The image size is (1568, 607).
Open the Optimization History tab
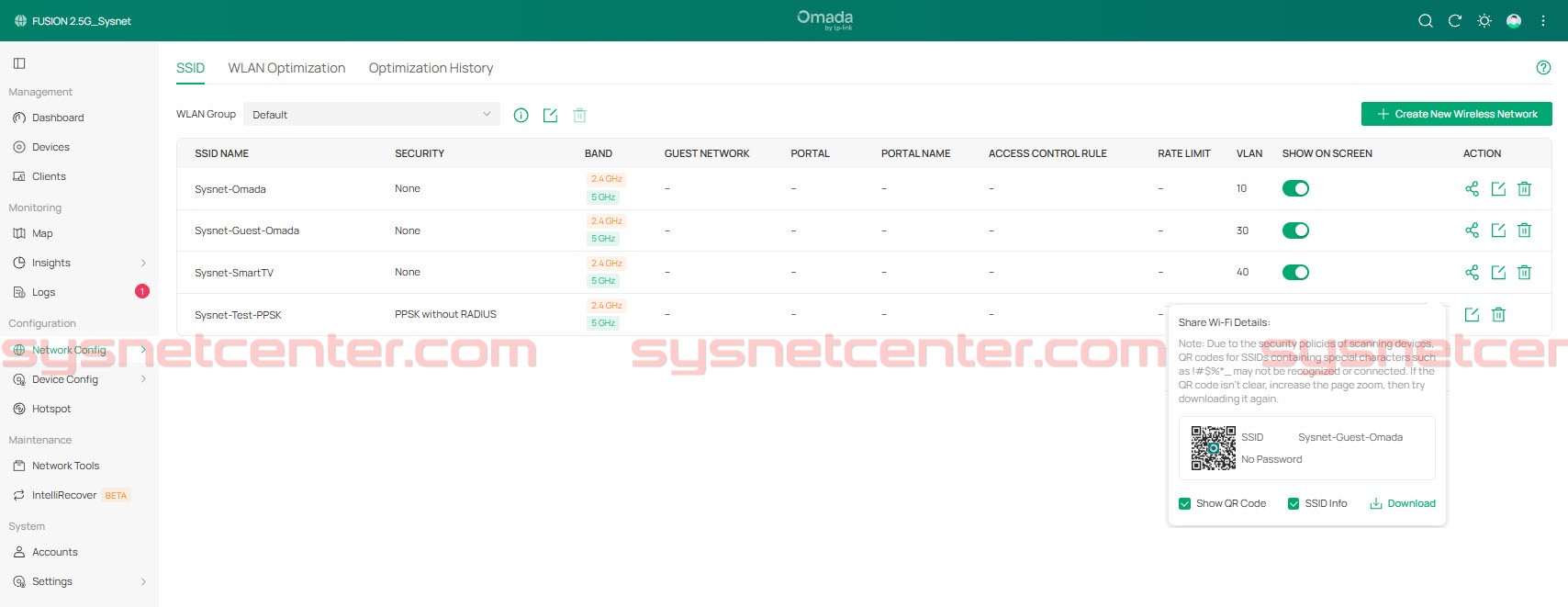pos(431,68)
